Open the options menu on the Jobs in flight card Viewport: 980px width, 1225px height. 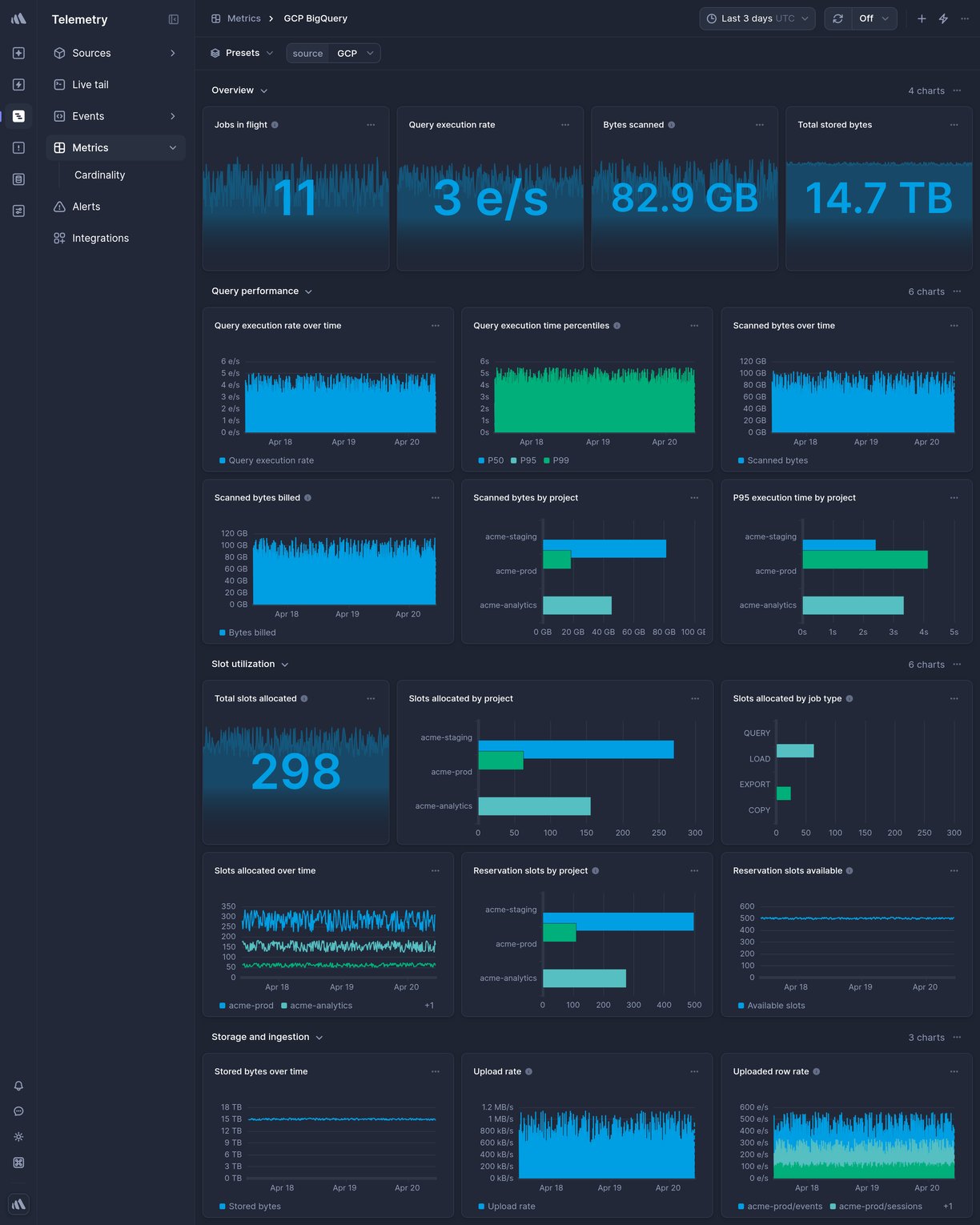372,125
